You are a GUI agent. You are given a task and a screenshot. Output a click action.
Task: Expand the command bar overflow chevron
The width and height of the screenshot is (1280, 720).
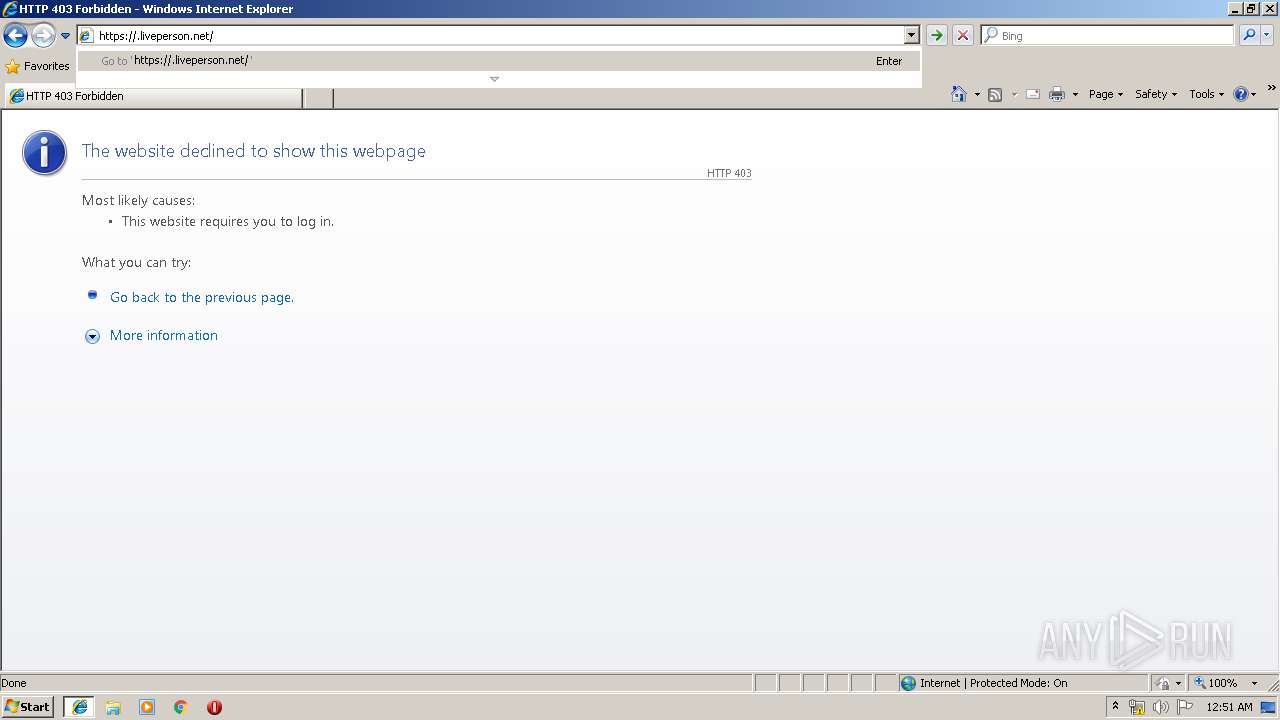(1271, 89)
